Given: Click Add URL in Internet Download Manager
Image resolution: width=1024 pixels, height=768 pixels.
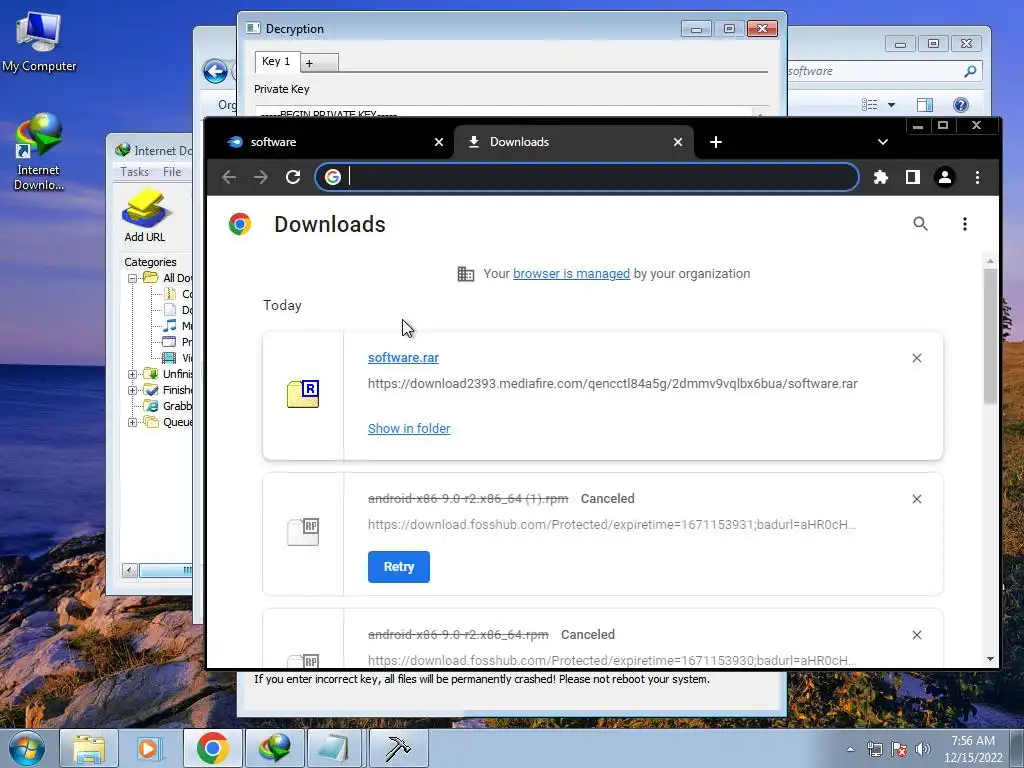Looking at the screenshot, I should (x=145, y=216).
